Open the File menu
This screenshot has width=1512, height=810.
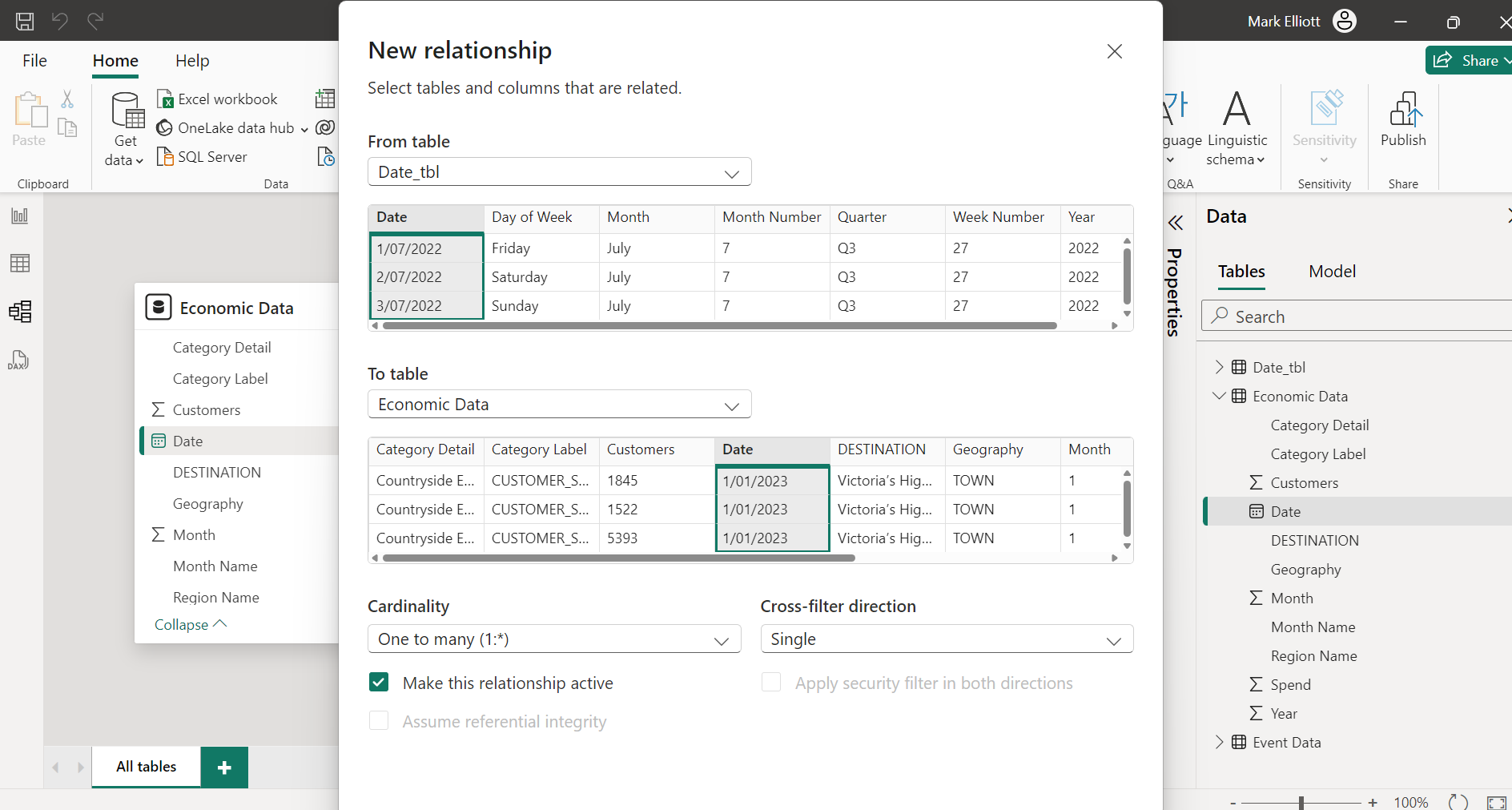pos(34,61)
